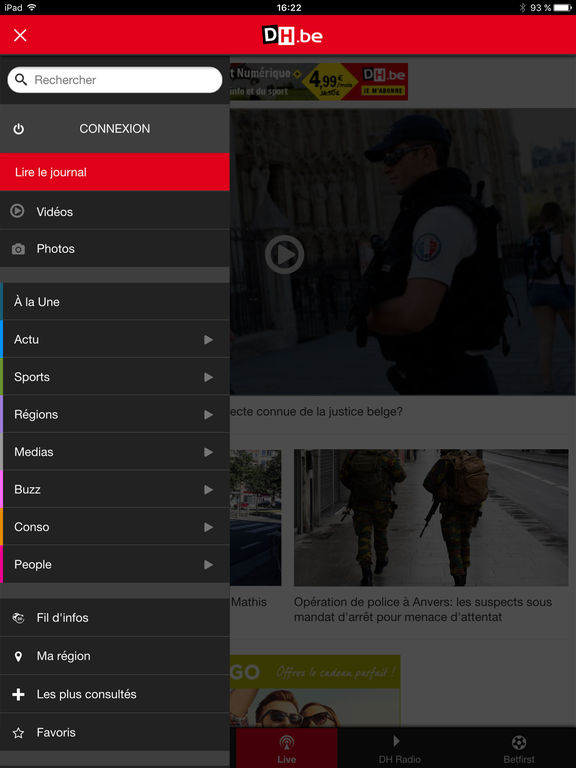Switch to the DH Radio tab
Screen dimensions: 576x768
pyautogui.click(x=399, y=748)
